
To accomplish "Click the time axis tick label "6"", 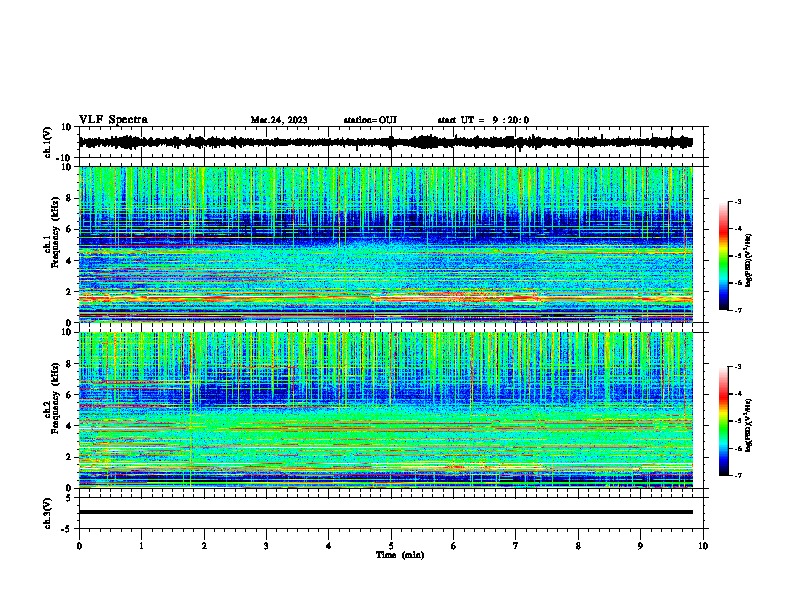I will click(454, 546).
